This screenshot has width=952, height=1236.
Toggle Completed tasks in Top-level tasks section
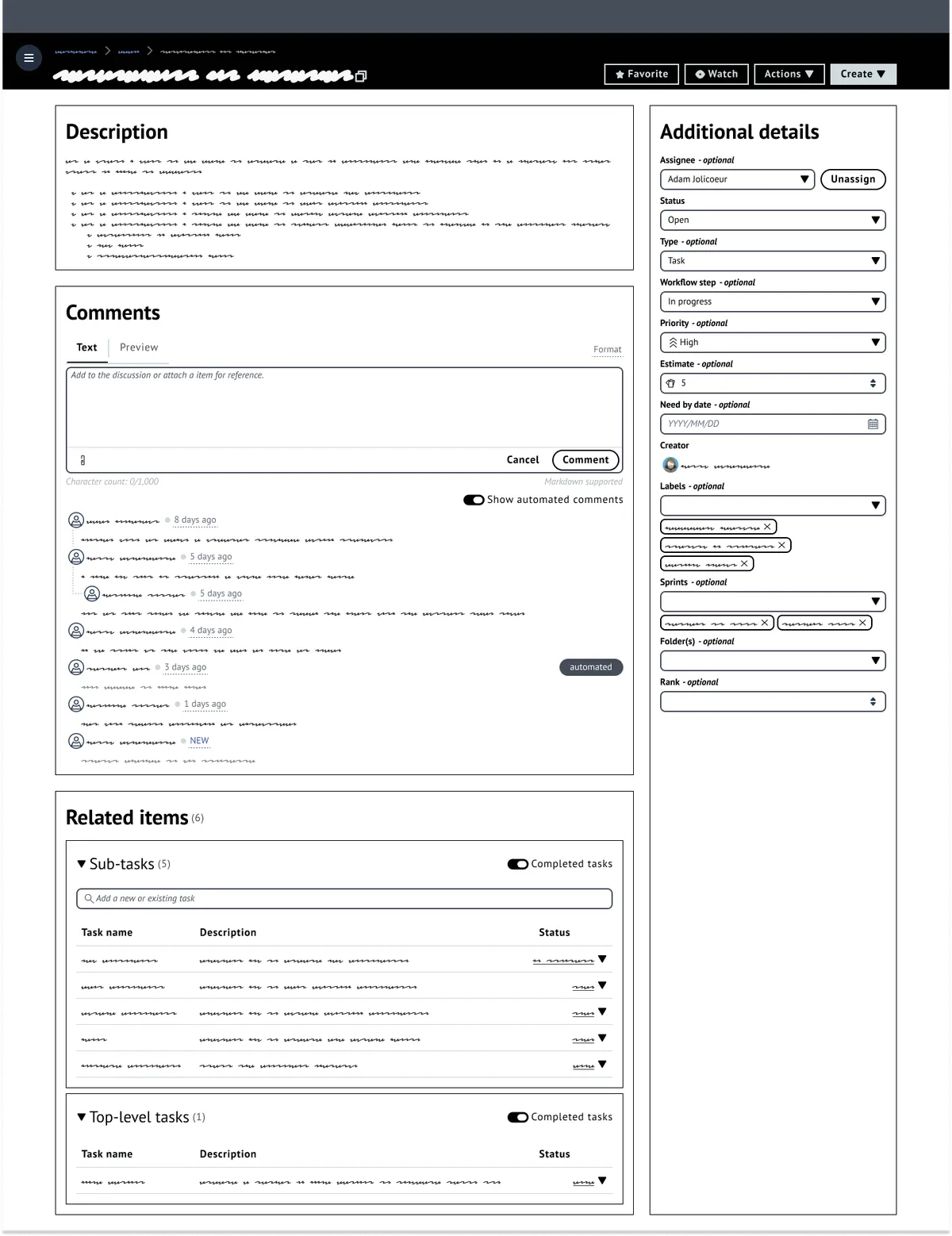click(x=516, y=1116)
